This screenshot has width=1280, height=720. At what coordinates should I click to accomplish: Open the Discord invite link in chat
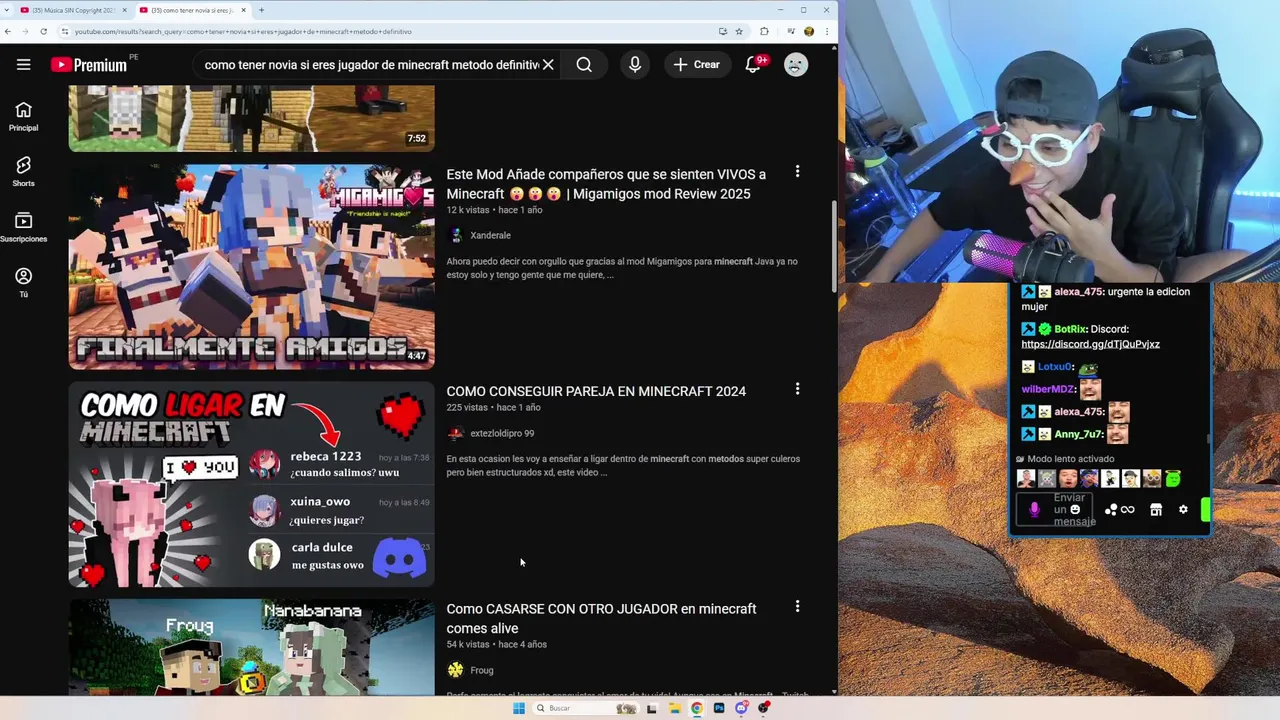(x=1090, y=344)
